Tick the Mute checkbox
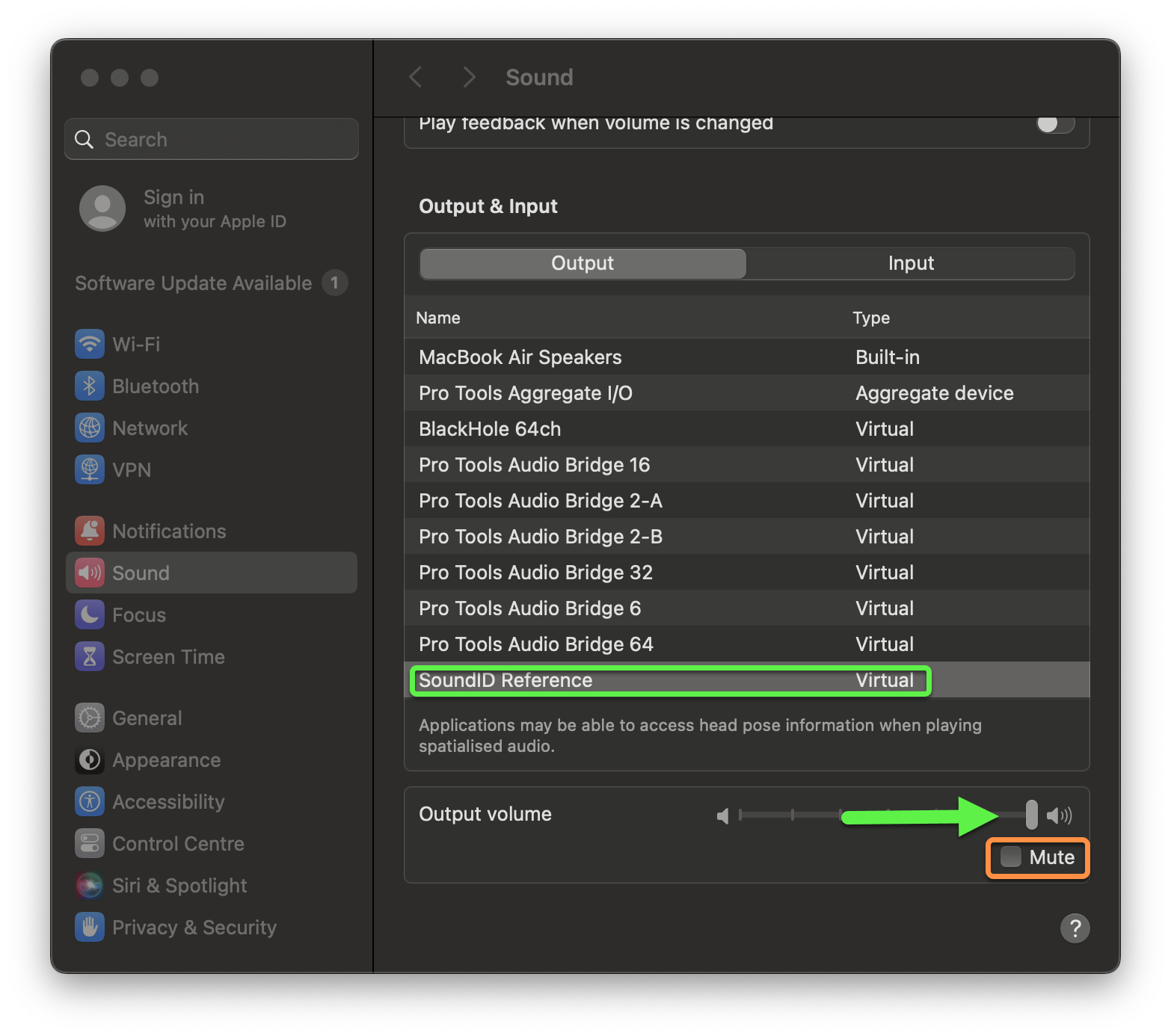 [x=1011, y=857]
